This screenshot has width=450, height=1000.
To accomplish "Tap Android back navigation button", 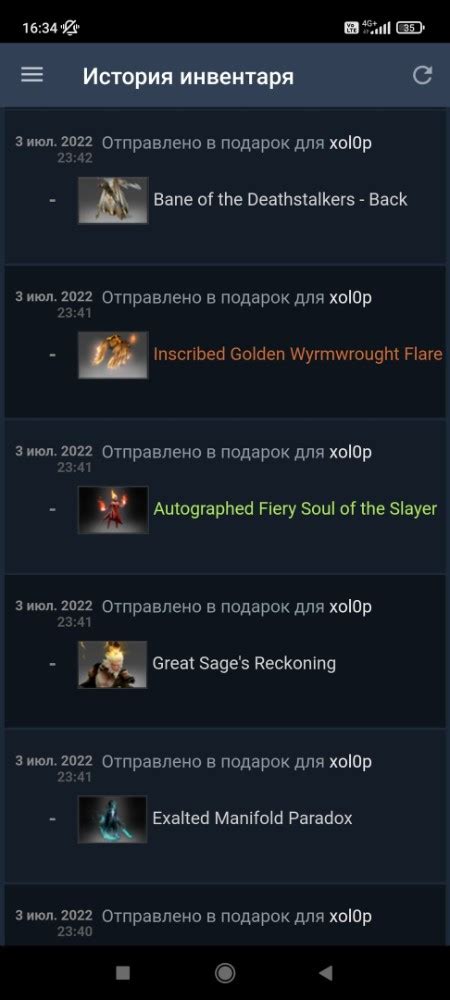I will pyautogui.click(x=326, y=973).
